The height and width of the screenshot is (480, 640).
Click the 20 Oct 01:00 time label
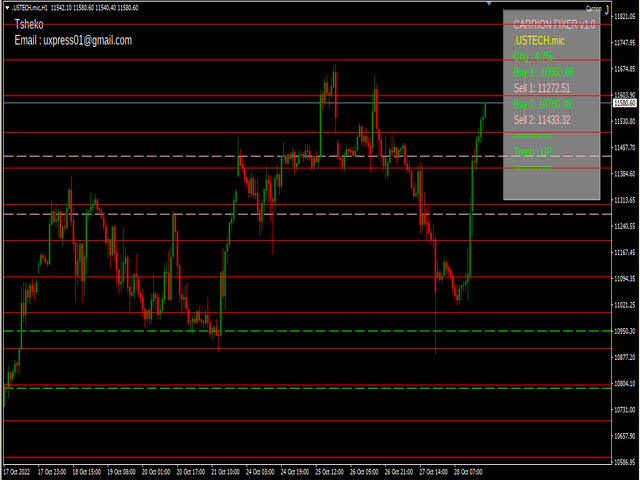click(156, 472)
